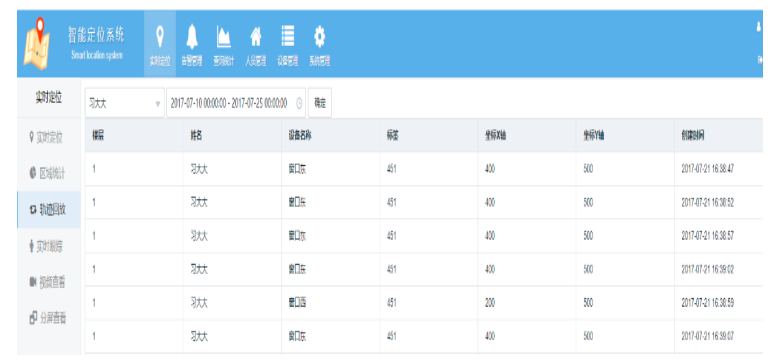Click 窗口东 device in the 16:38:47 row
772x362 pixels.
point(297,169)
